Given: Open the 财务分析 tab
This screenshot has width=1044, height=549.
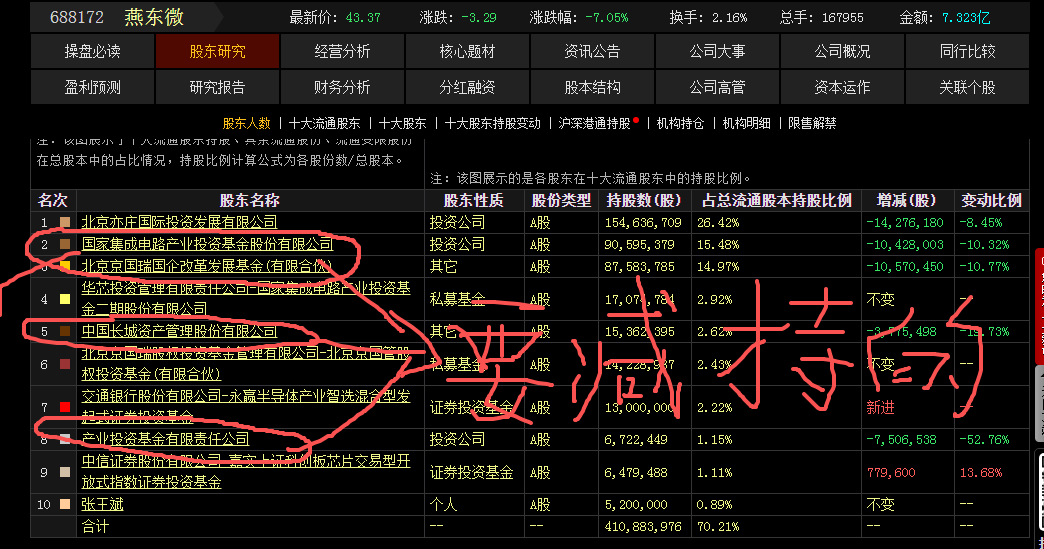Looking at the screenshot, I should point(342,87).
